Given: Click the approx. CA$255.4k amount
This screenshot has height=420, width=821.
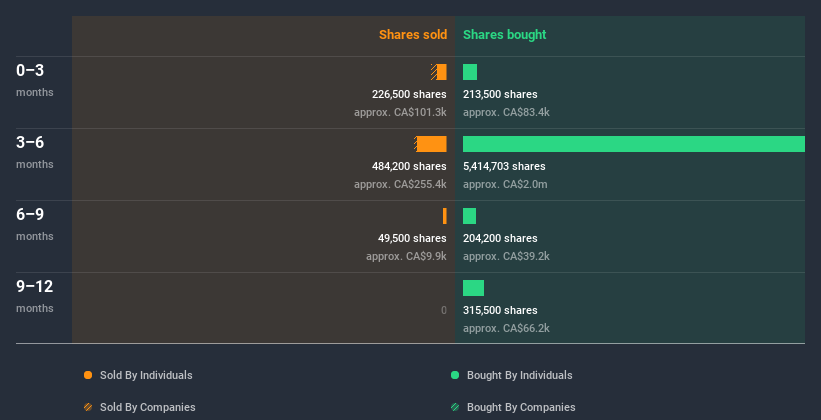Looking at the screenshot, I should tap(400, 184).
